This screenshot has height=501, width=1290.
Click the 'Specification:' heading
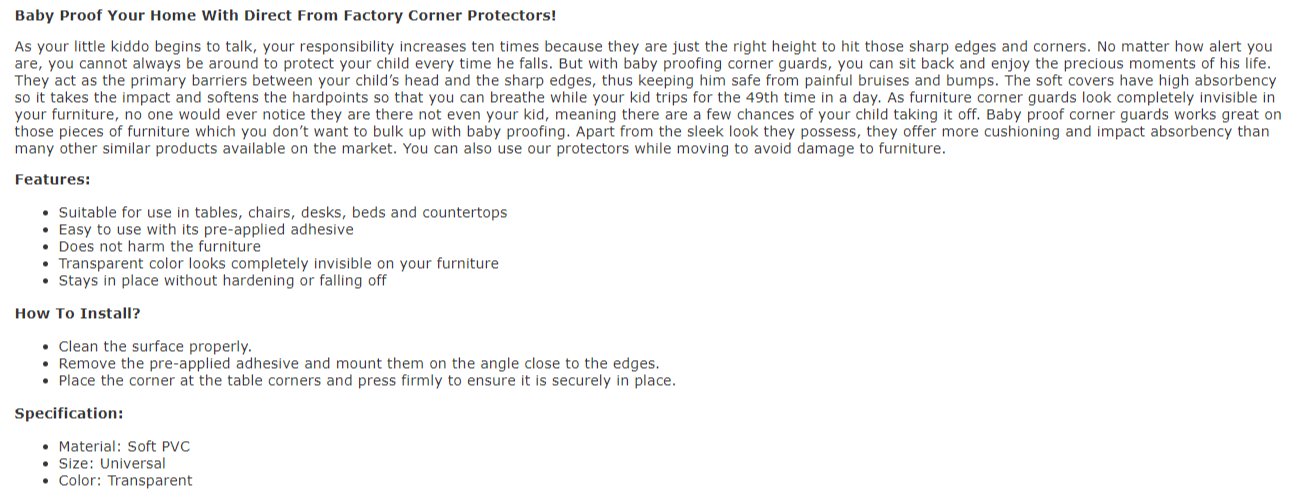69,414
